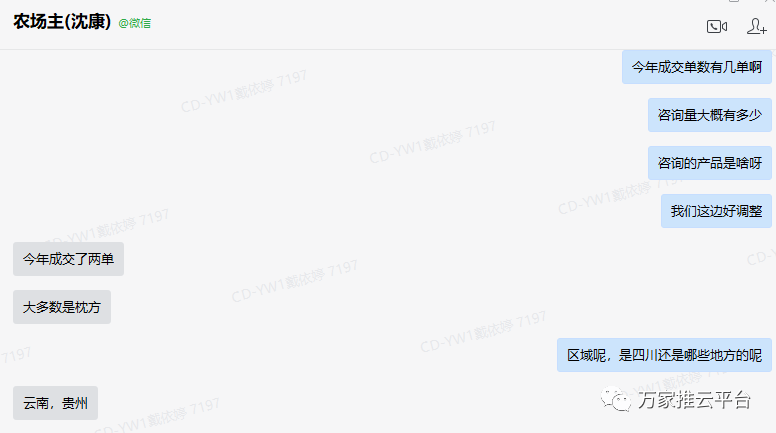Start a voice or video call
The height and width of the screenshot is (433, 776).
point(717,26)
